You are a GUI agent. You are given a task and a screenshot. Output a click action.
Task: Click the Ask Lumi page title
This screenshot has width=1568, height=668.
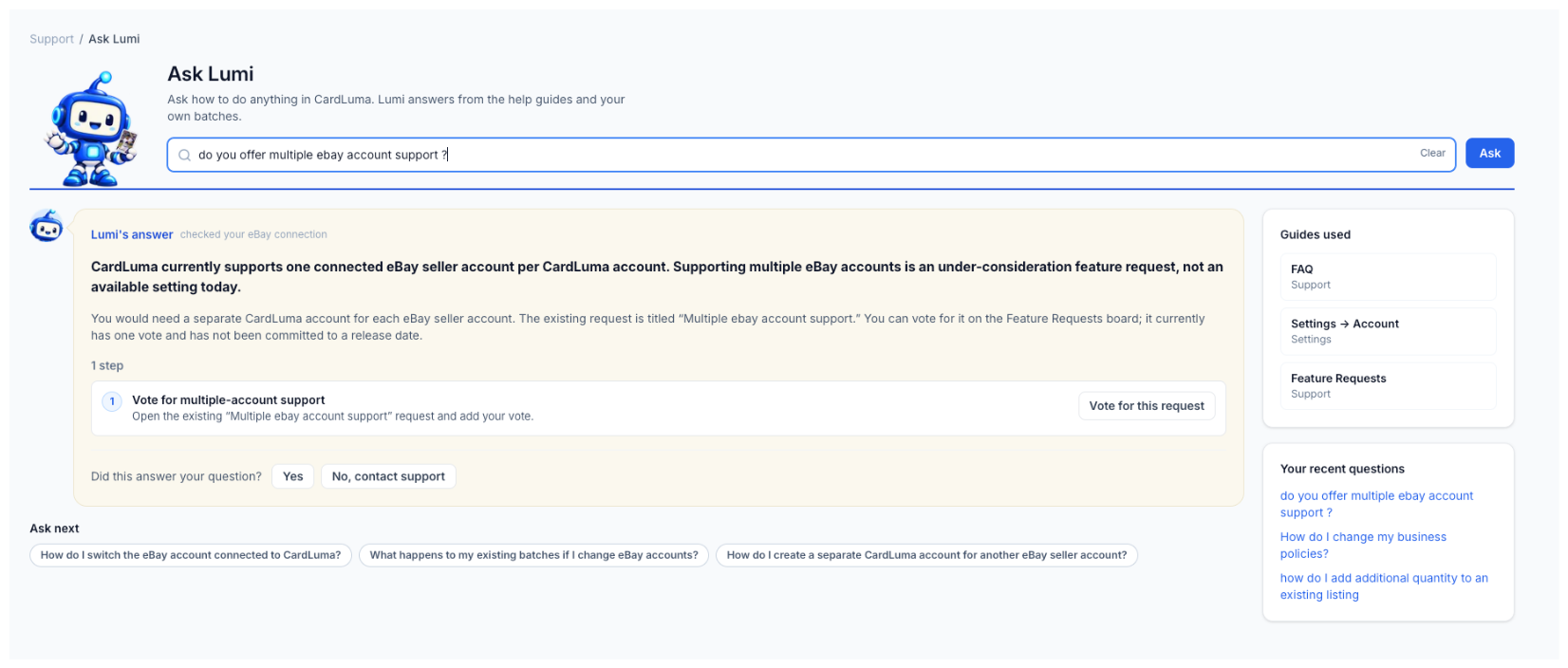coord(211,74)
